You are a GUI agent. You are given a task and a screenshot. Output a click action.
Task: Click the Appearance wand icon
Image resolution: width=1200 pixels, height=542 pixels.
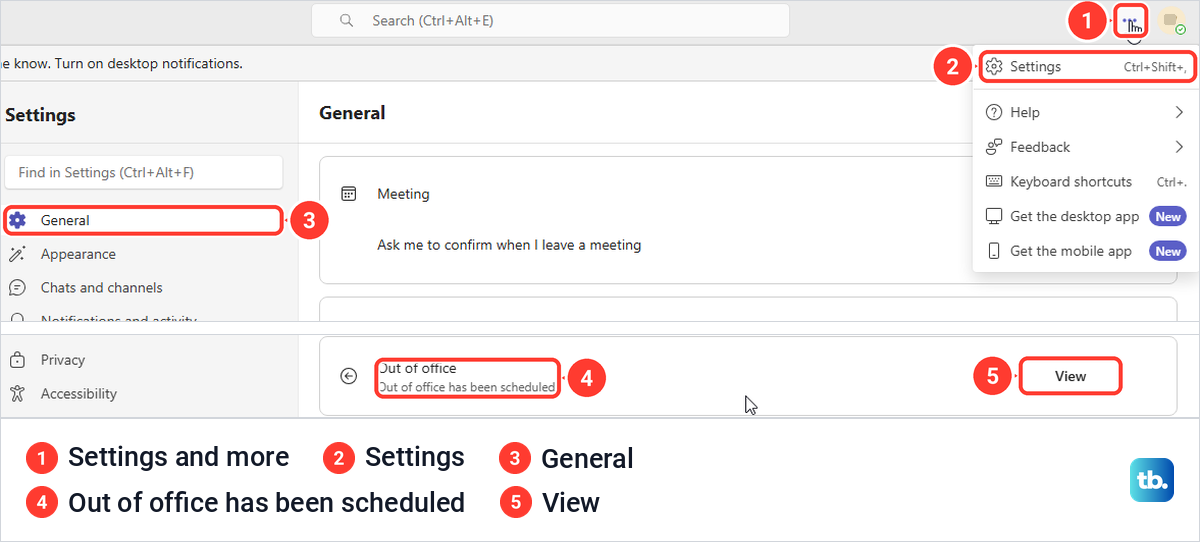(17, 254)
